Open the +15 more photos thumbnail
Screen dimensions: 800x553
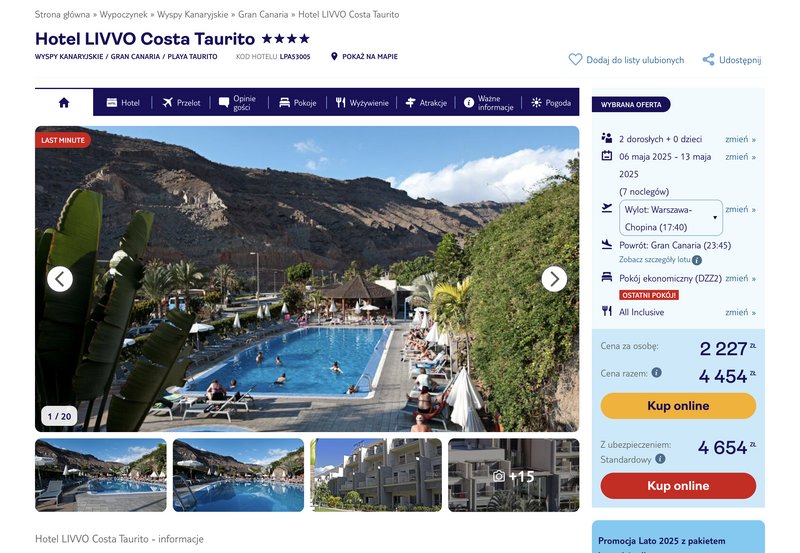514,475
